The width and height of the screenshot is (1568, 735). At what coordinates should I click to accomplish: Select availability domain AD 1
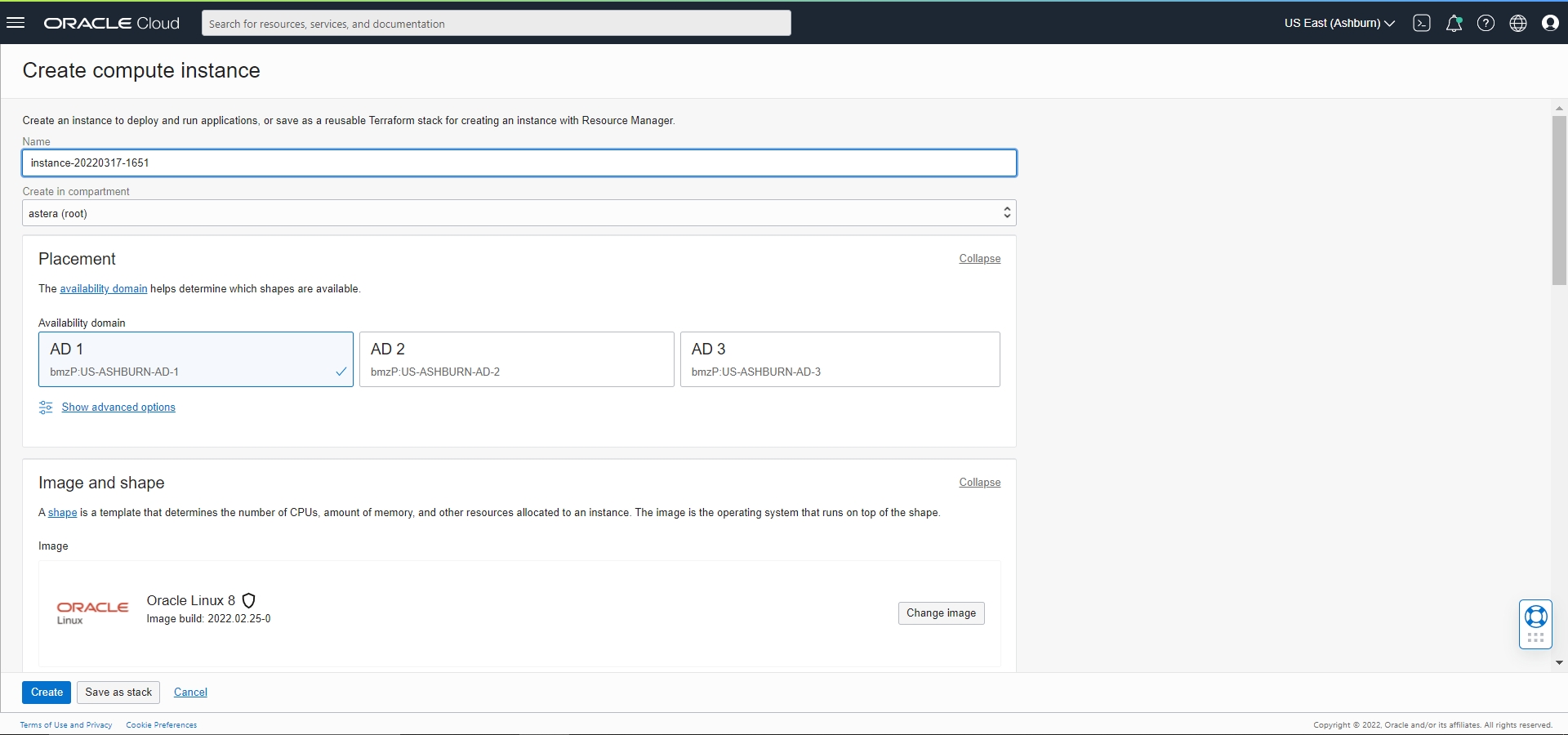pos(196,359)
